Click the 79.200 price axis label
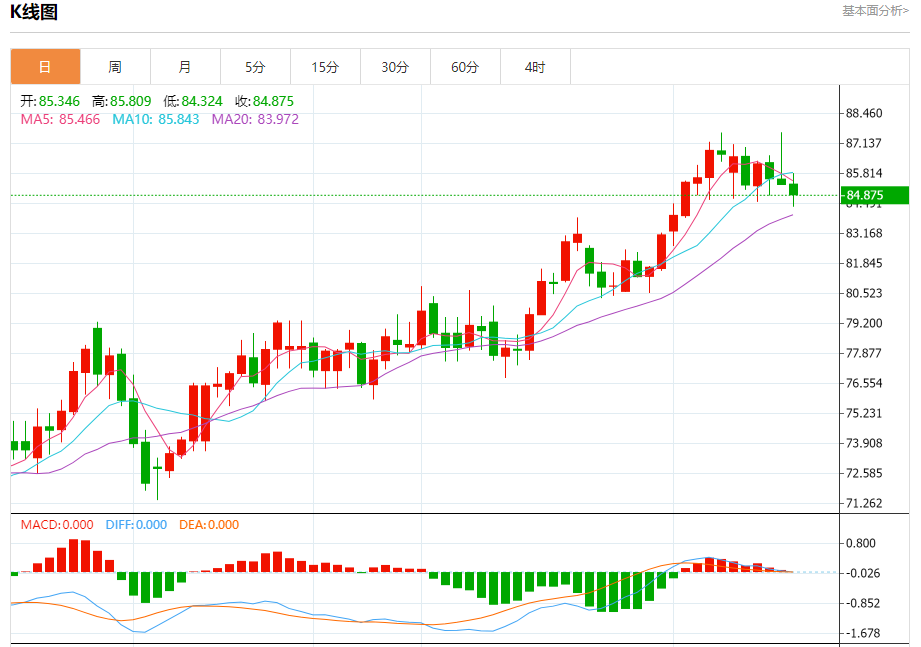The height and width of the screenshot is (647, 921). click(863, 323)
